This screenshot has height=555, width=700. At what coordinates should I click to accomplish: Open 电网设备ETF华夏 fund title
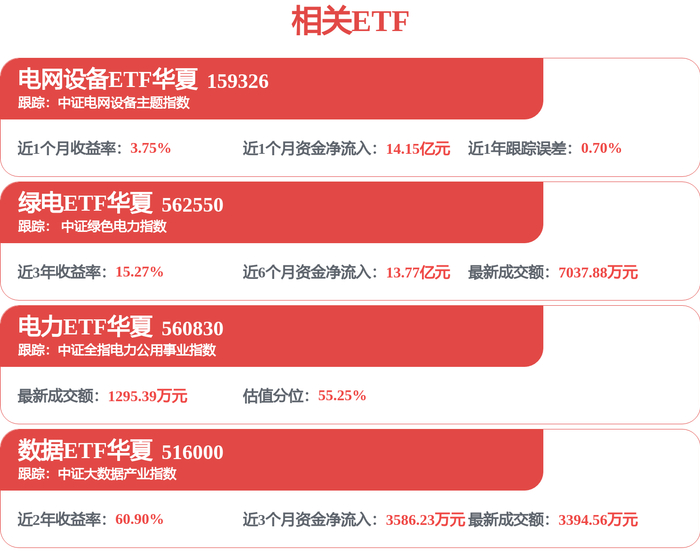pyautogui.click(x=108, y=79)
